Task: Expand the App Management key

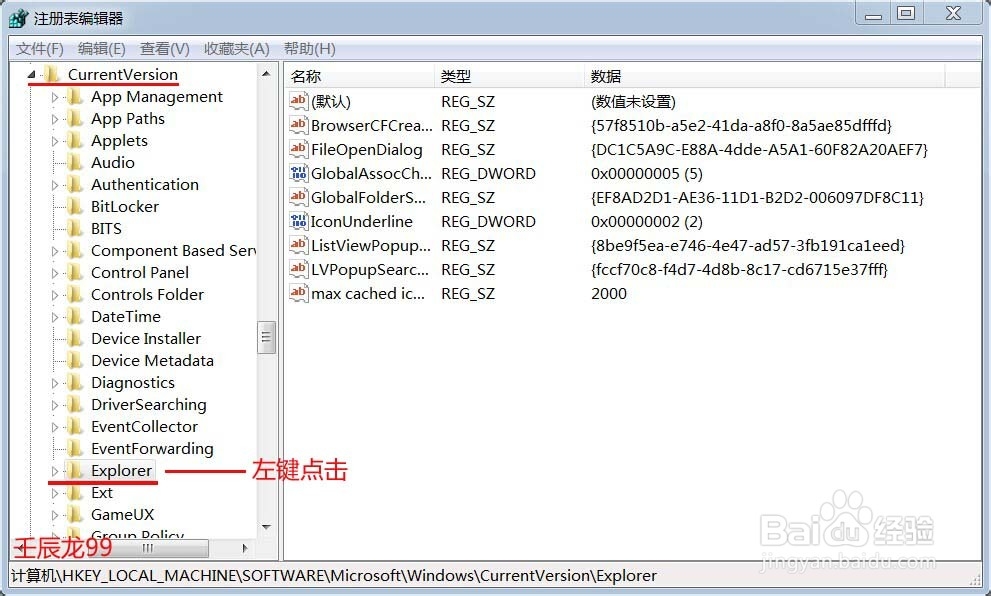Action: [x=55, y=97]
